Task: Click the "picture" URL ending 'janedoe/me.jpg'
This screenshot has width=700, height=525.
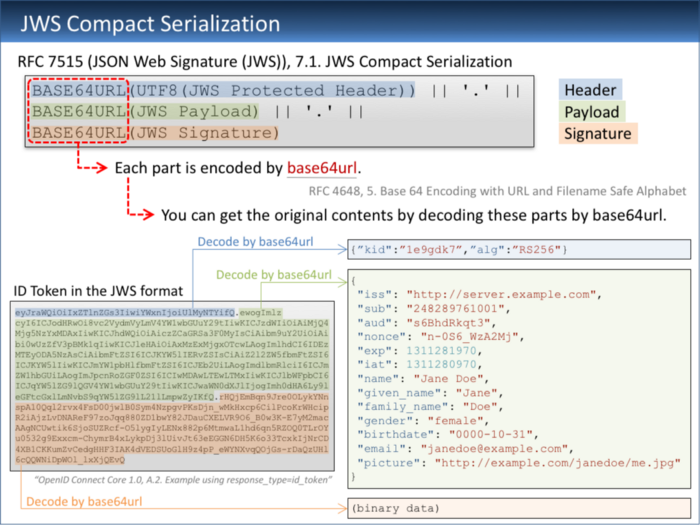Action: click(558, 462)
